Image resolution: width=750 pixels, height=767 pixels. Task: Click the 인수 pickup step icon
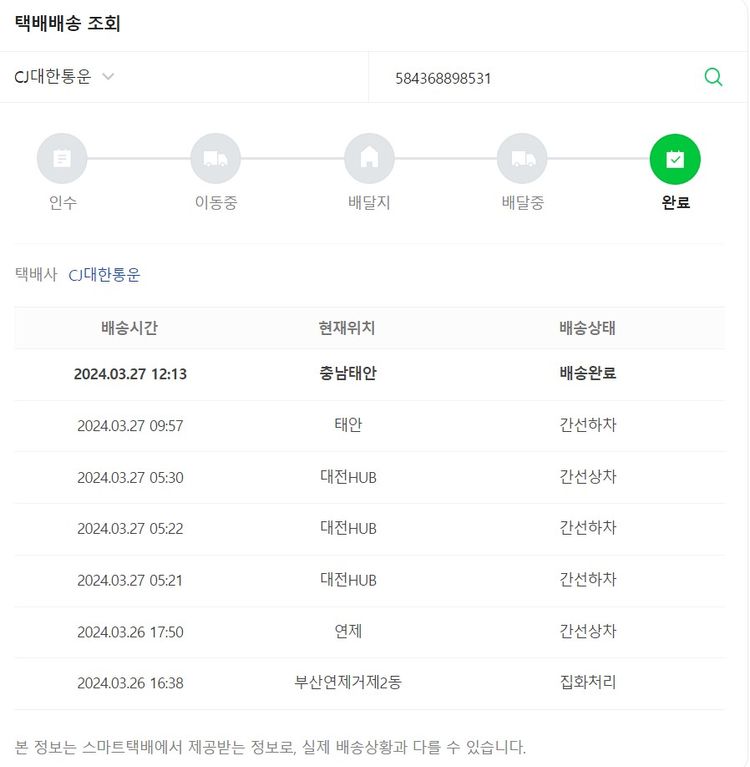(x=62, y=159)
